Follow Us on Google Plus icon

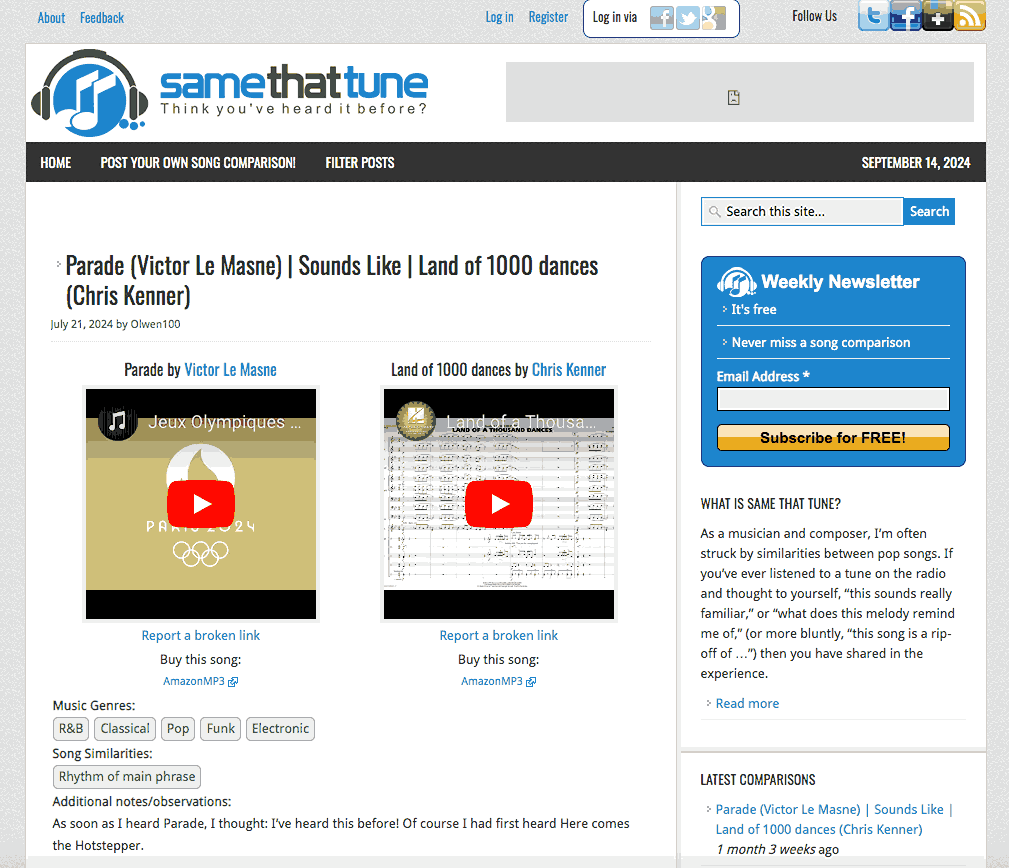pyautogui.click(x=938, y=15)
